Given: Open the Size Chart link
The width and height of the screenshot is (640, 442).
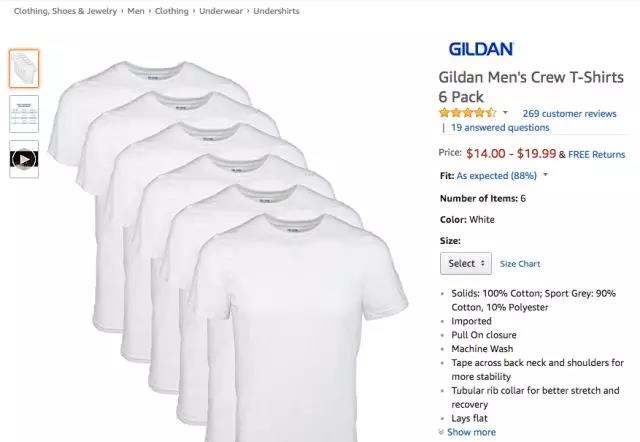Looking at the screenshot, I should (520, 264).
